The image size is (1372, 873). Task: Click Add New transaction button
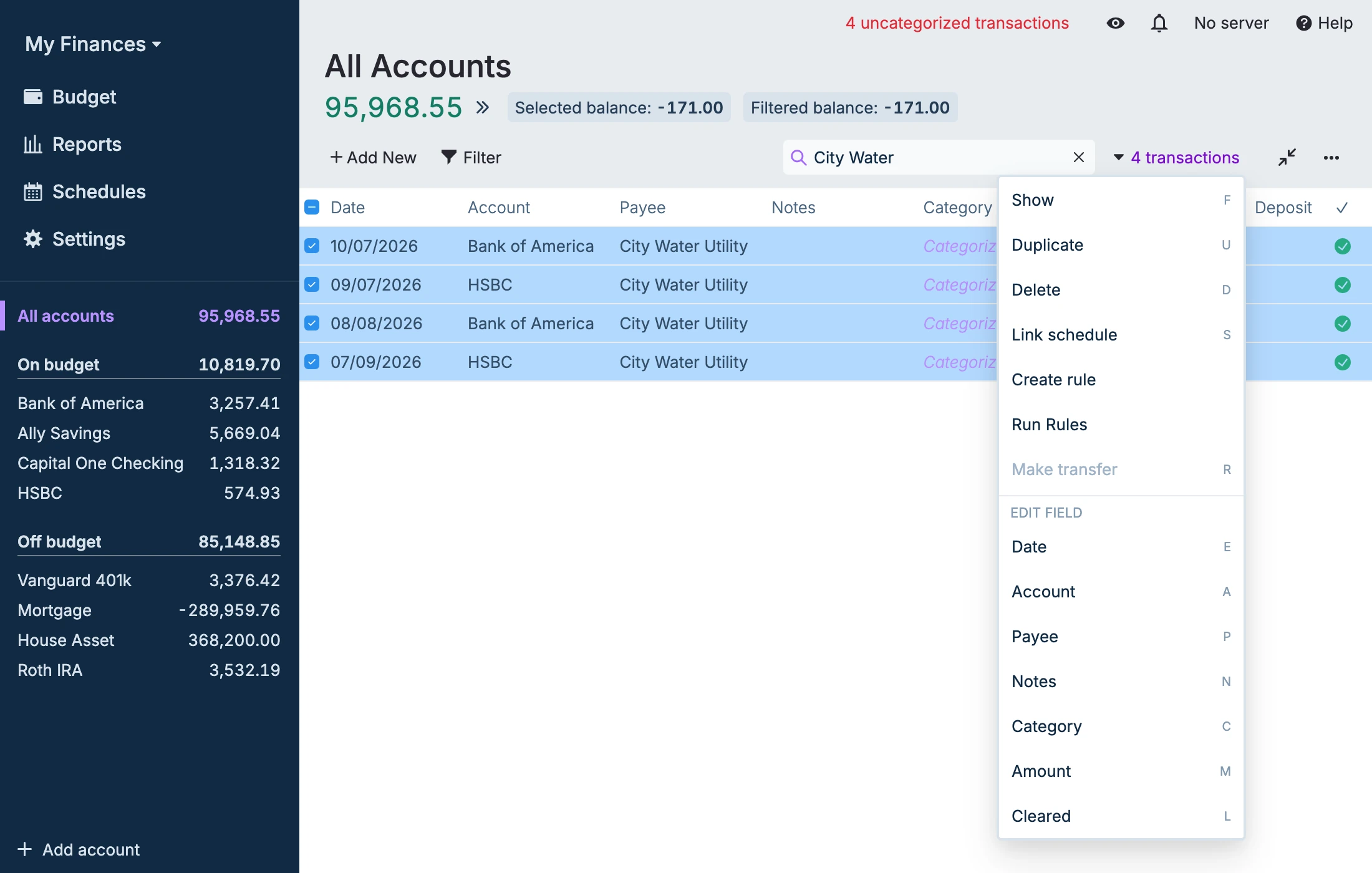point(373,157)
